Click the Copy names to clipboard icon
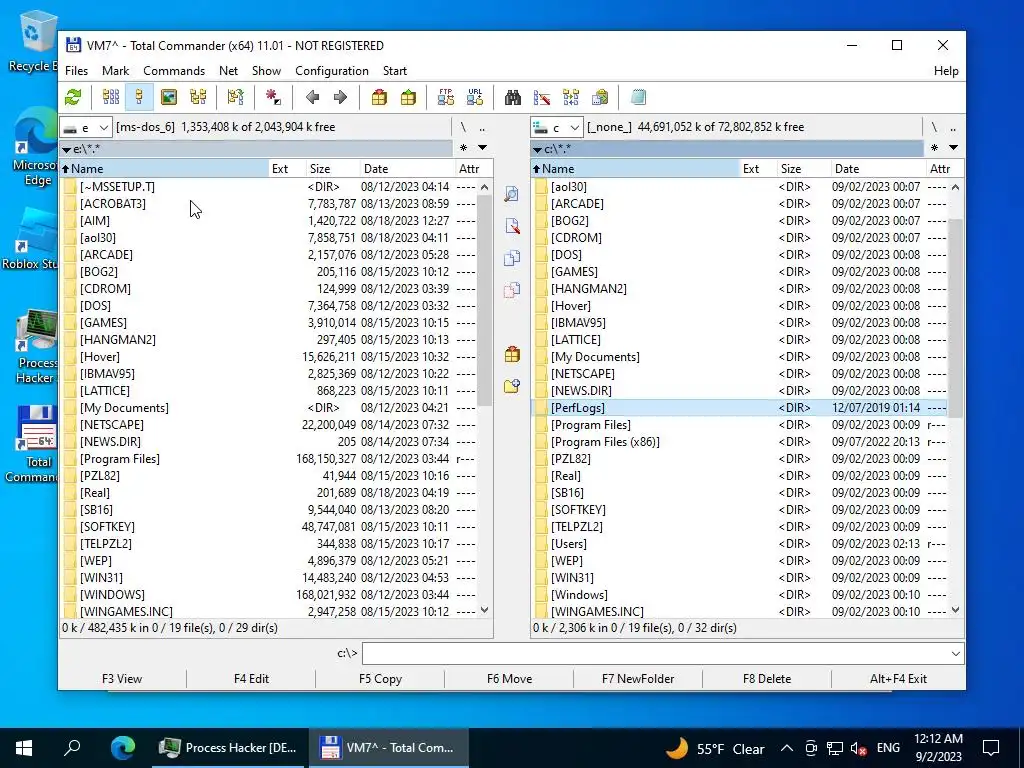 pos(600,97)
